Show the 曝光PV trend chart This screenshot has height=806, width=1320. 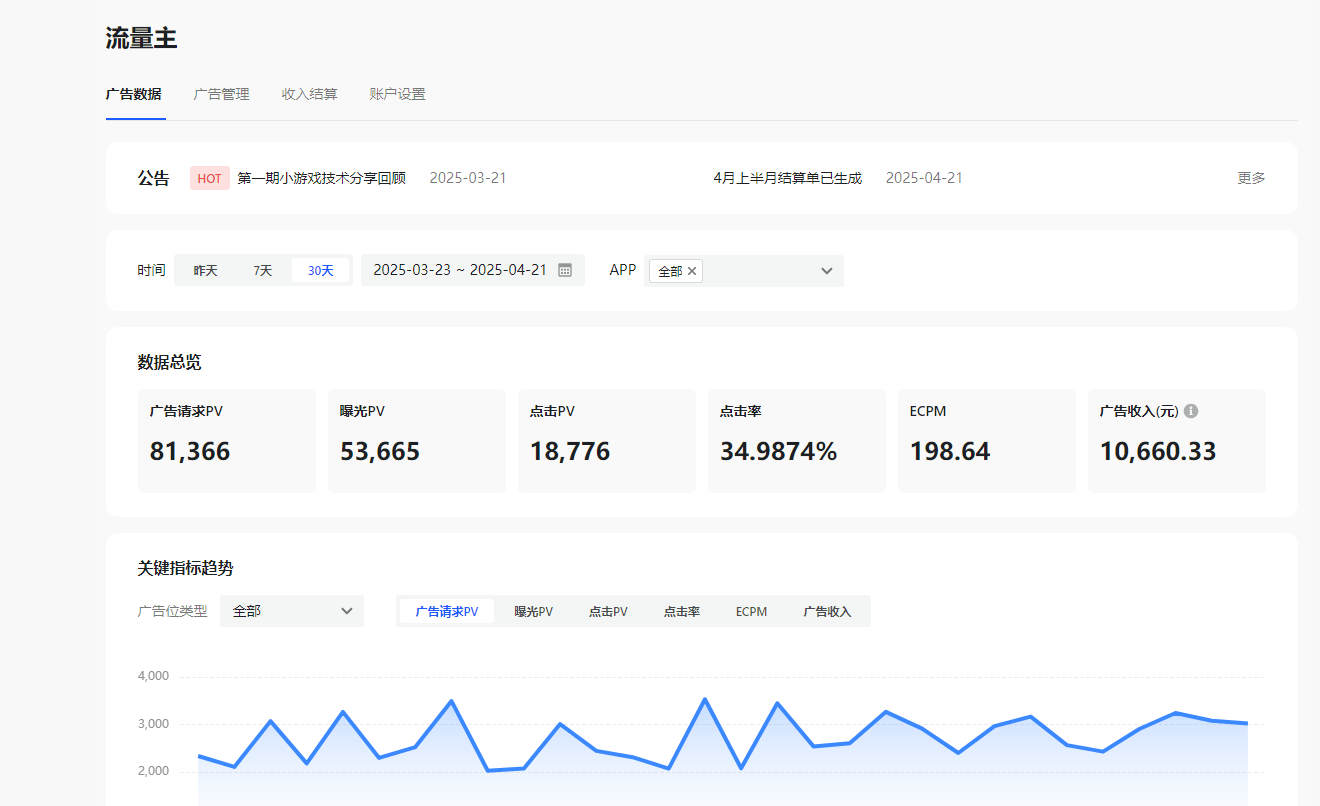tap(534, 611)
